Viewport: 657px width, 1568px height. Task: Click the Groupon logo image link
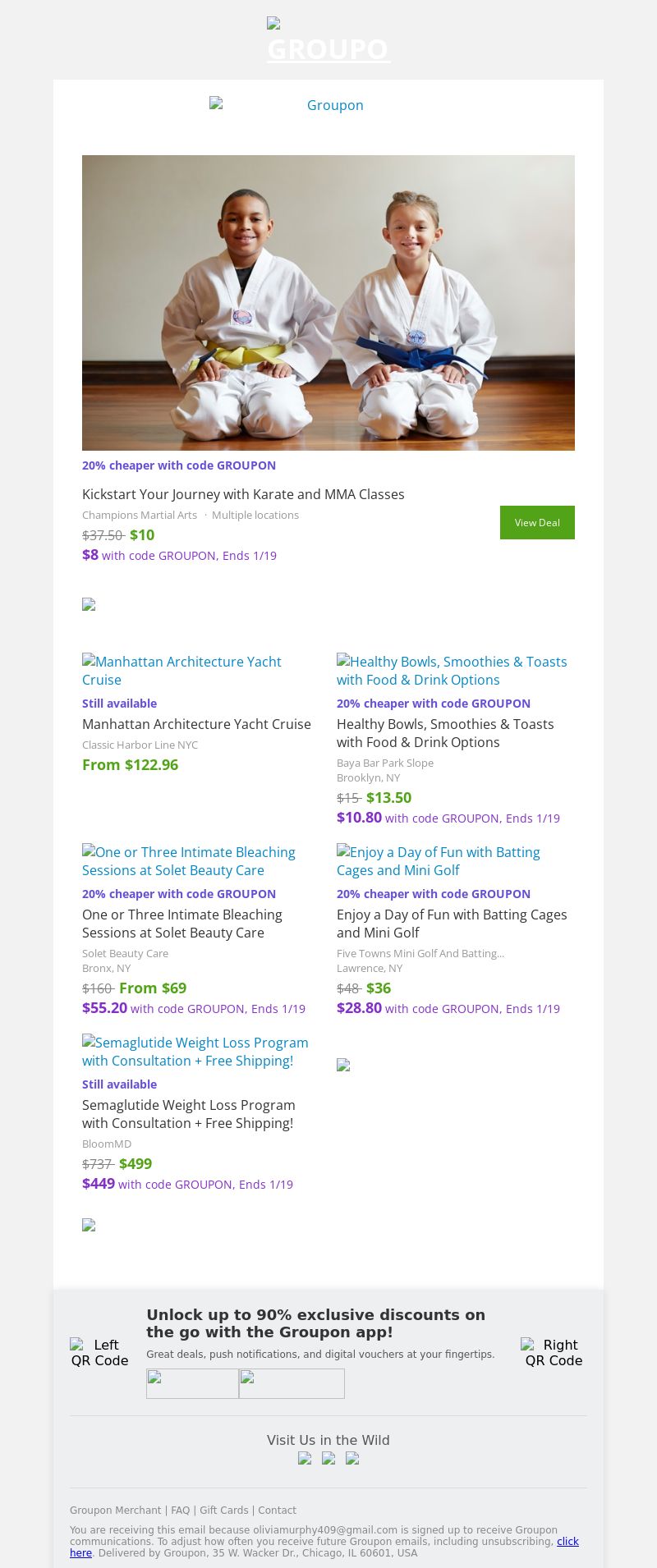point(328,105)
